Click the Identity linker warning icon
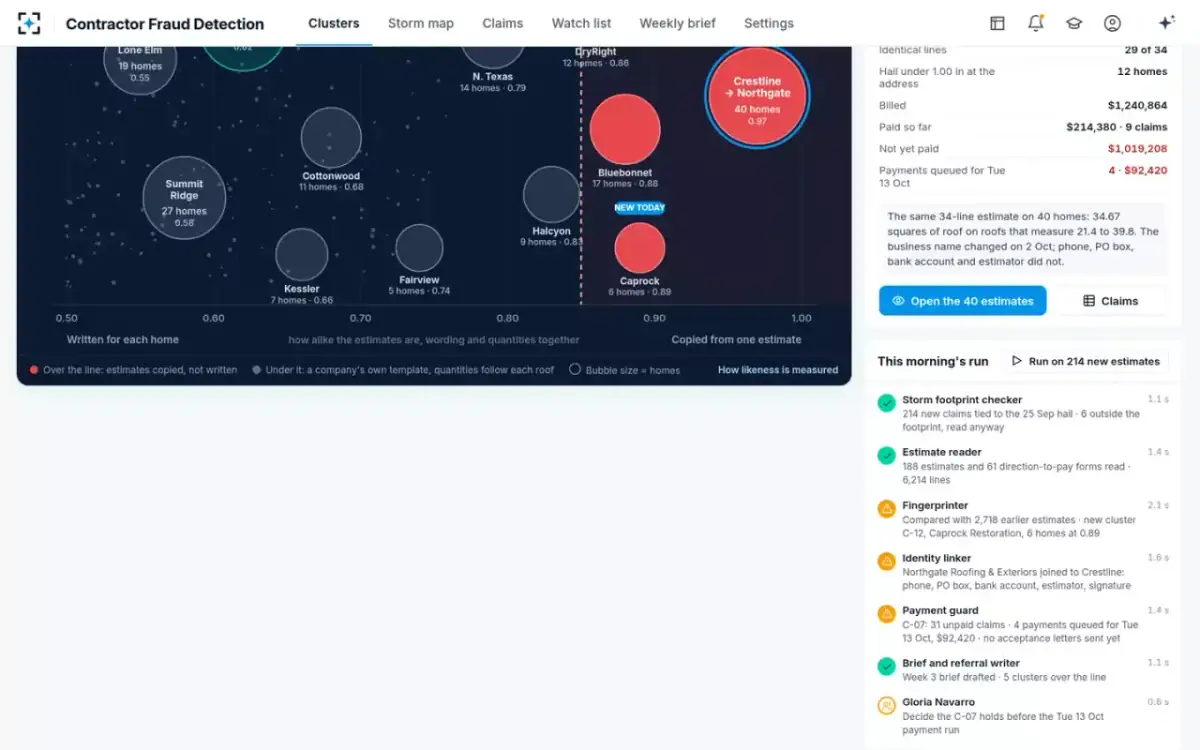Screen dimensions: 1200x750 coord(886,561)
